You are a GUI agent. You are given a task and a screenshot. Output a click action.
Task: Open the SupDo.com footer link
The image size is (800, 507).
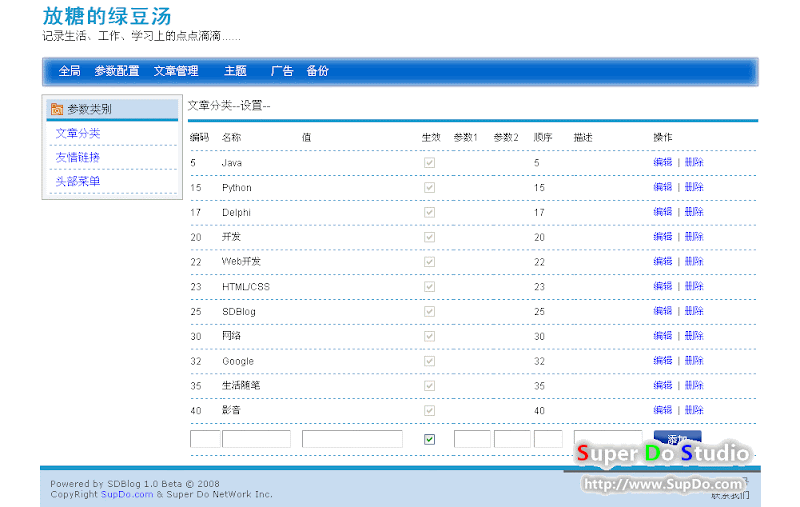127,494
